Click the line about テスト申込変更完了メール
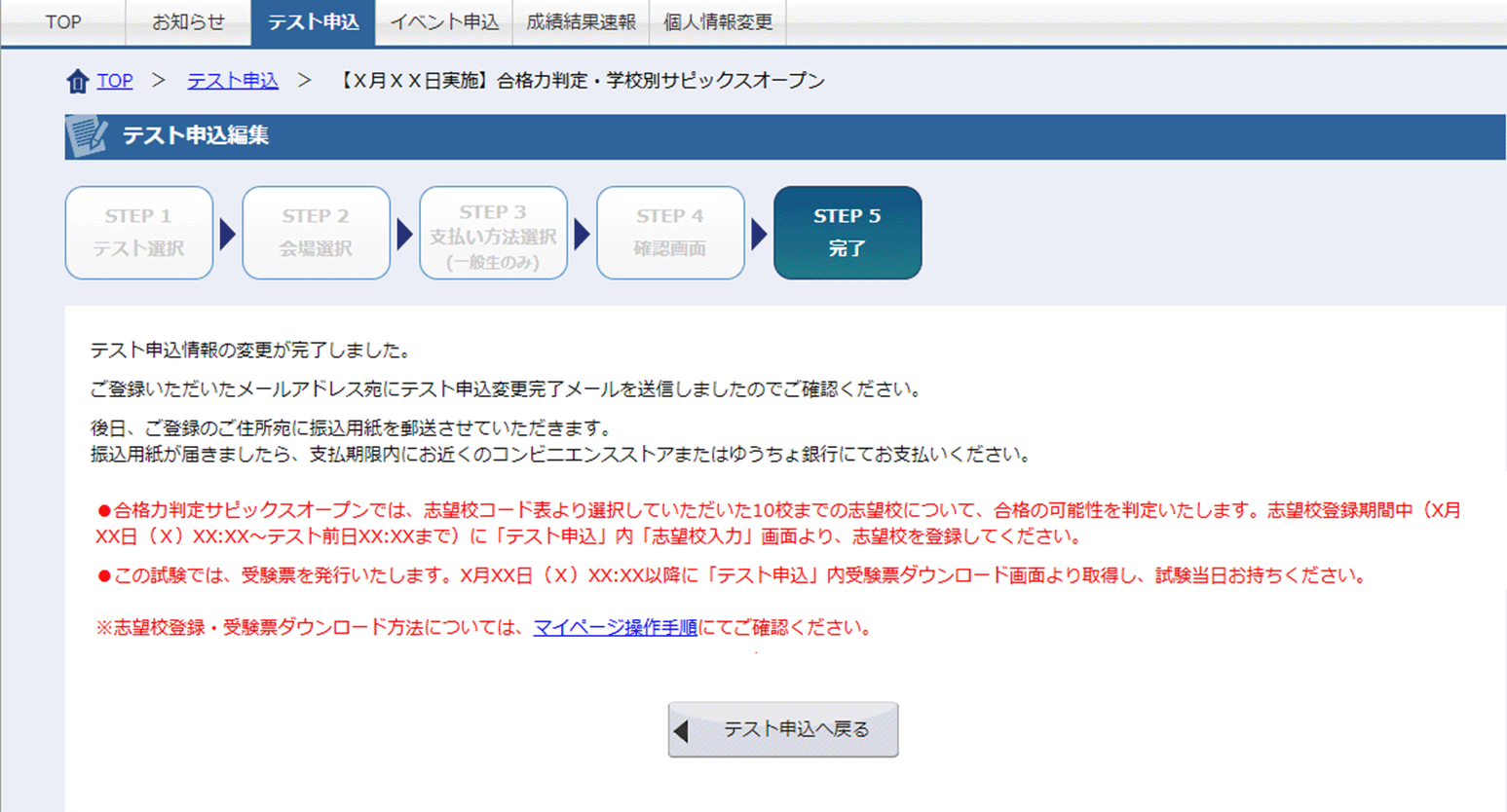 [x=506, y=389]
